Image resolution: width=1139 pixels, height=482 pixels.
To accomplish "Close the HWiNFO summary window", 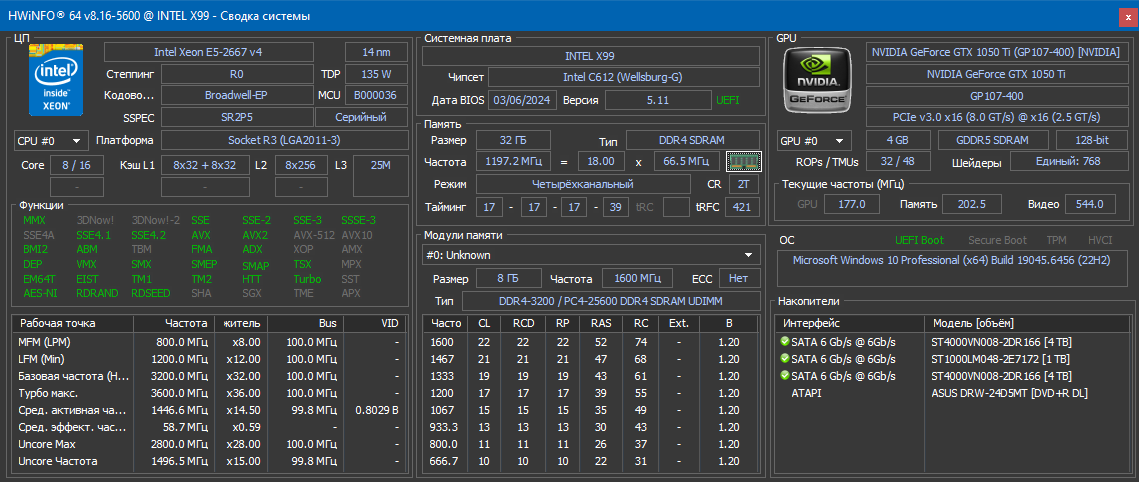I will [x=1126, y=16].
